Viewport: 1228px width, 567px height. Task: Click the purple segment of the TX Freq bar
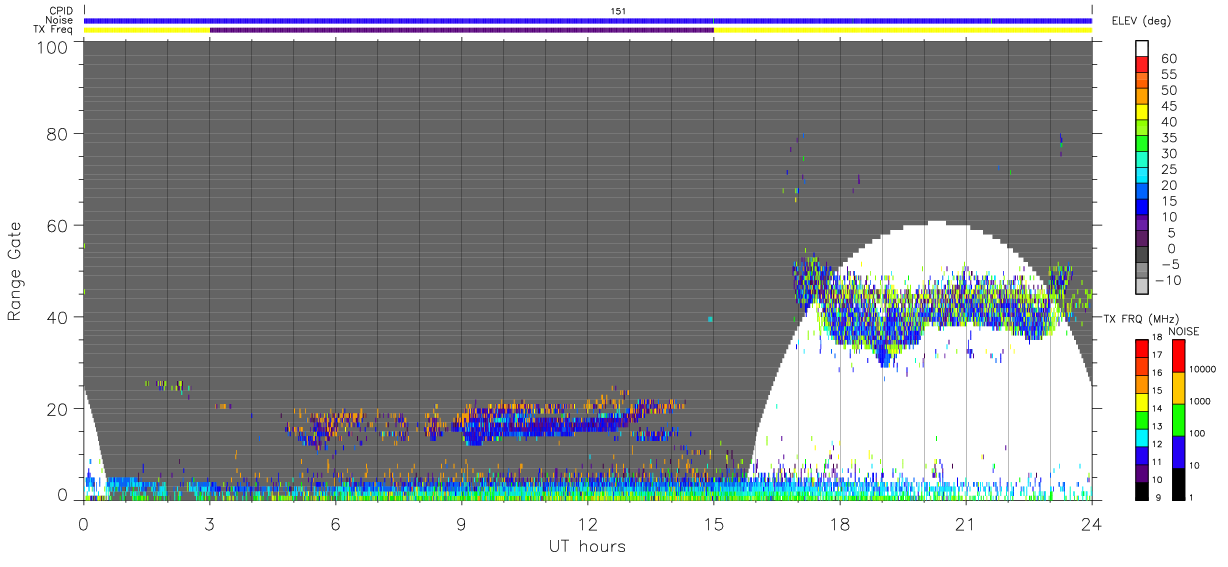[461, 30]
